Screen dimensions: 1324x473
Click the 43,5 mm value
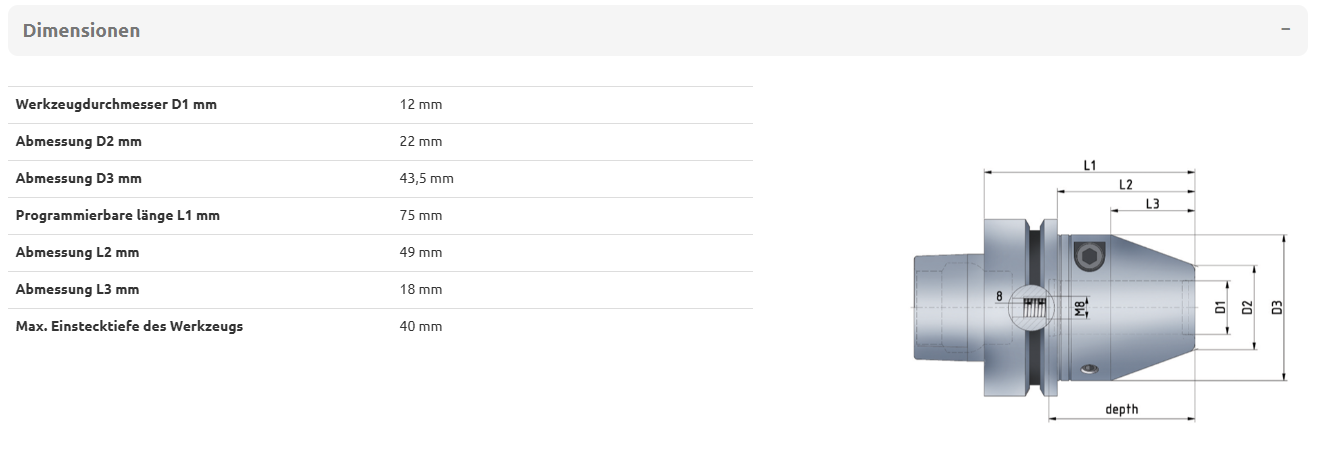(426, 178)
